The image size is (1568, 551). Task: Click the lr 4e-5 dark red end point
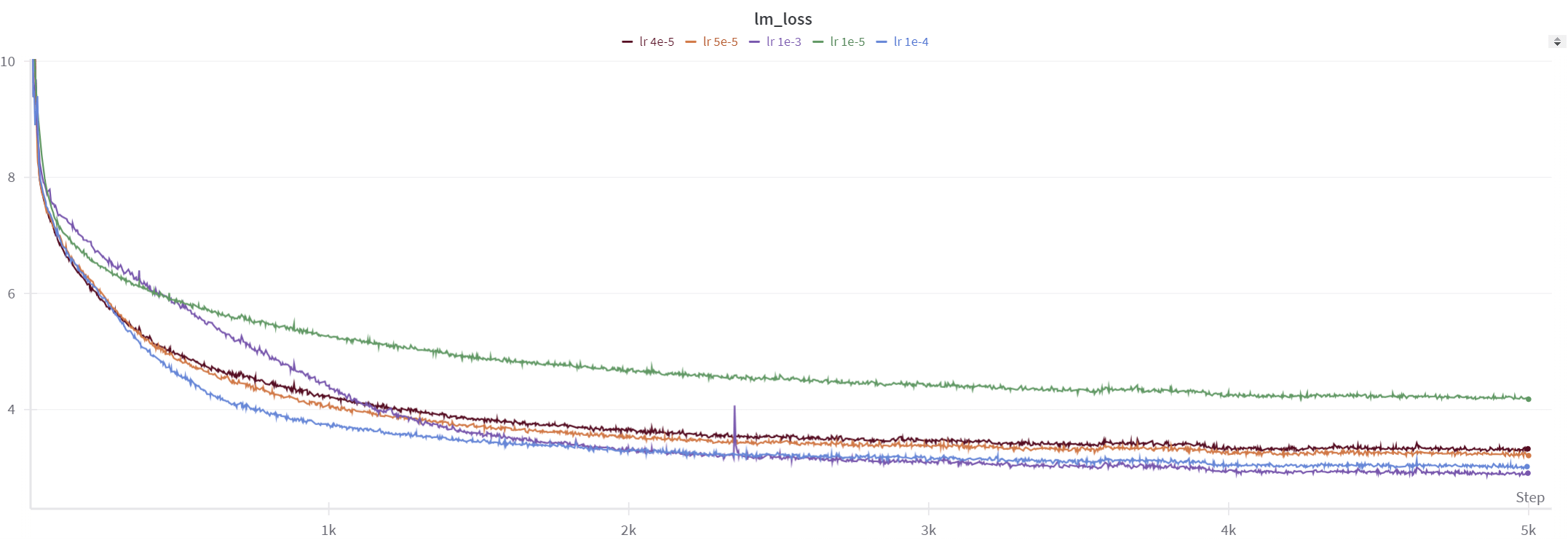click(x=1528, y=449)
